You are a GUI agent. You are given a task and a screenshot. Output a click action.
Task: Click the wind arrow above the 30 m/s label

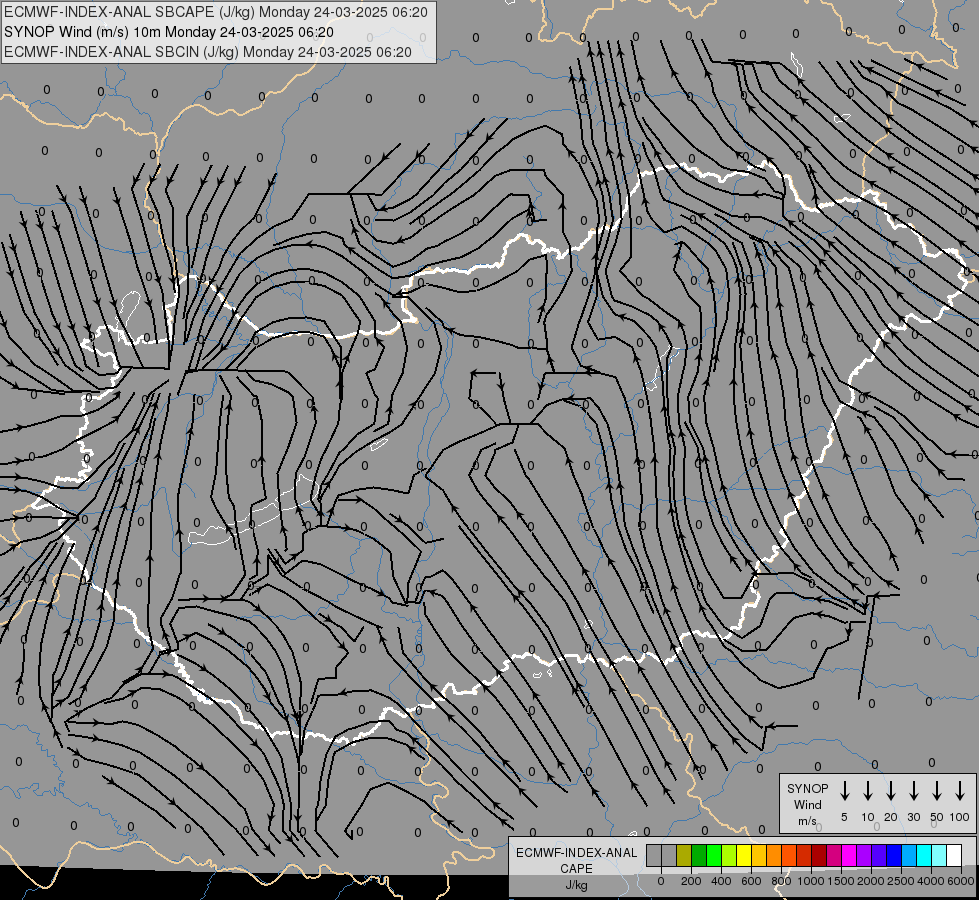tap(914, 791)
